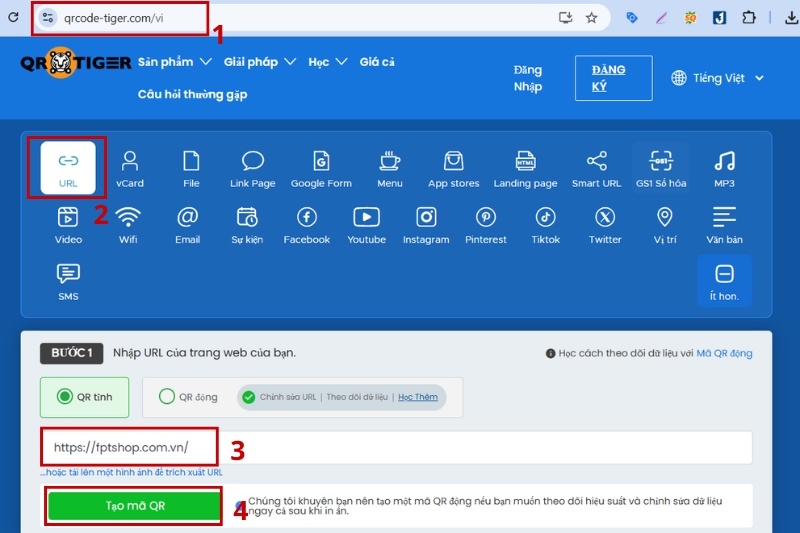
Task: Select the Facebook QR type
Action: [x=307, y=225]
